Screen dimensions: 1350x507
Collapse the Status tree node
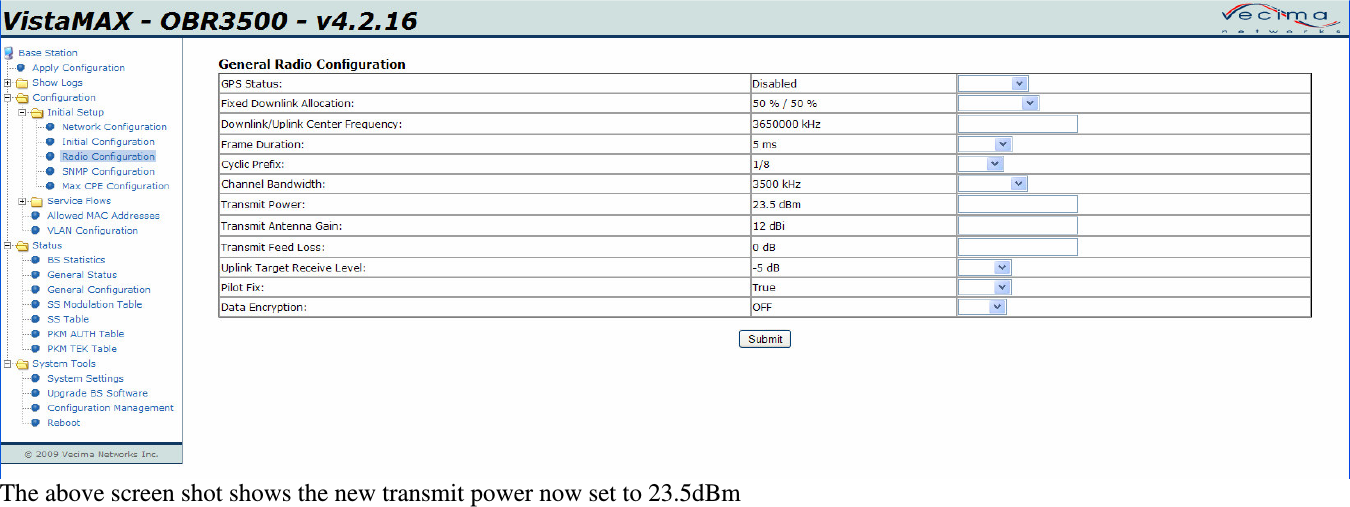click(x=8, y=246)
